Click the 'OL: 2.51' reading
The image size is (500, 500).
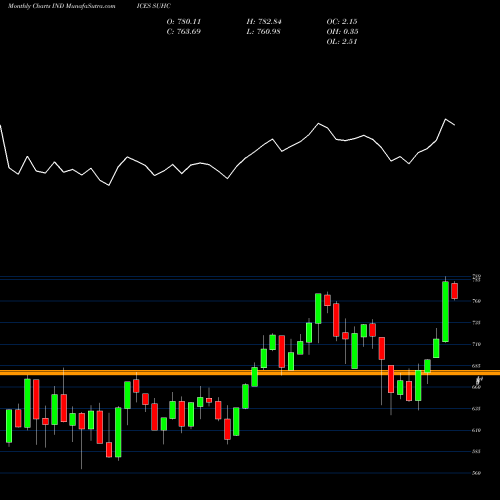342,42
